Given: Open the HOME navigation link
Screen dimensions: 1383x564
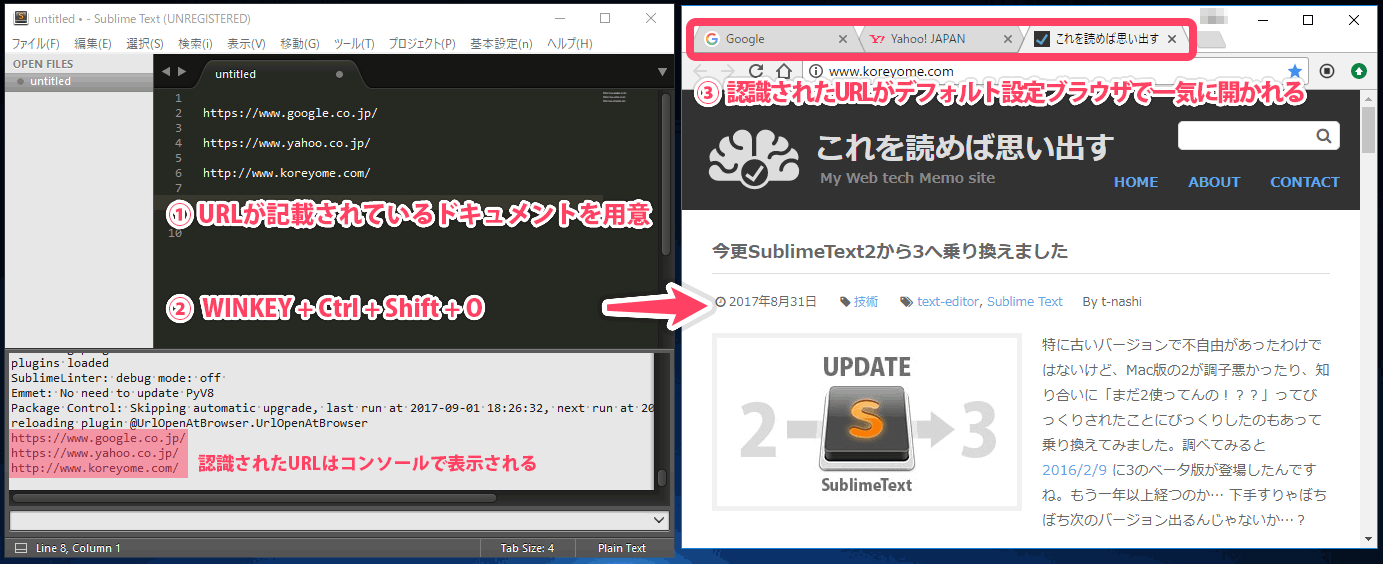Looking at the screenshot, I should point(1136,182).
